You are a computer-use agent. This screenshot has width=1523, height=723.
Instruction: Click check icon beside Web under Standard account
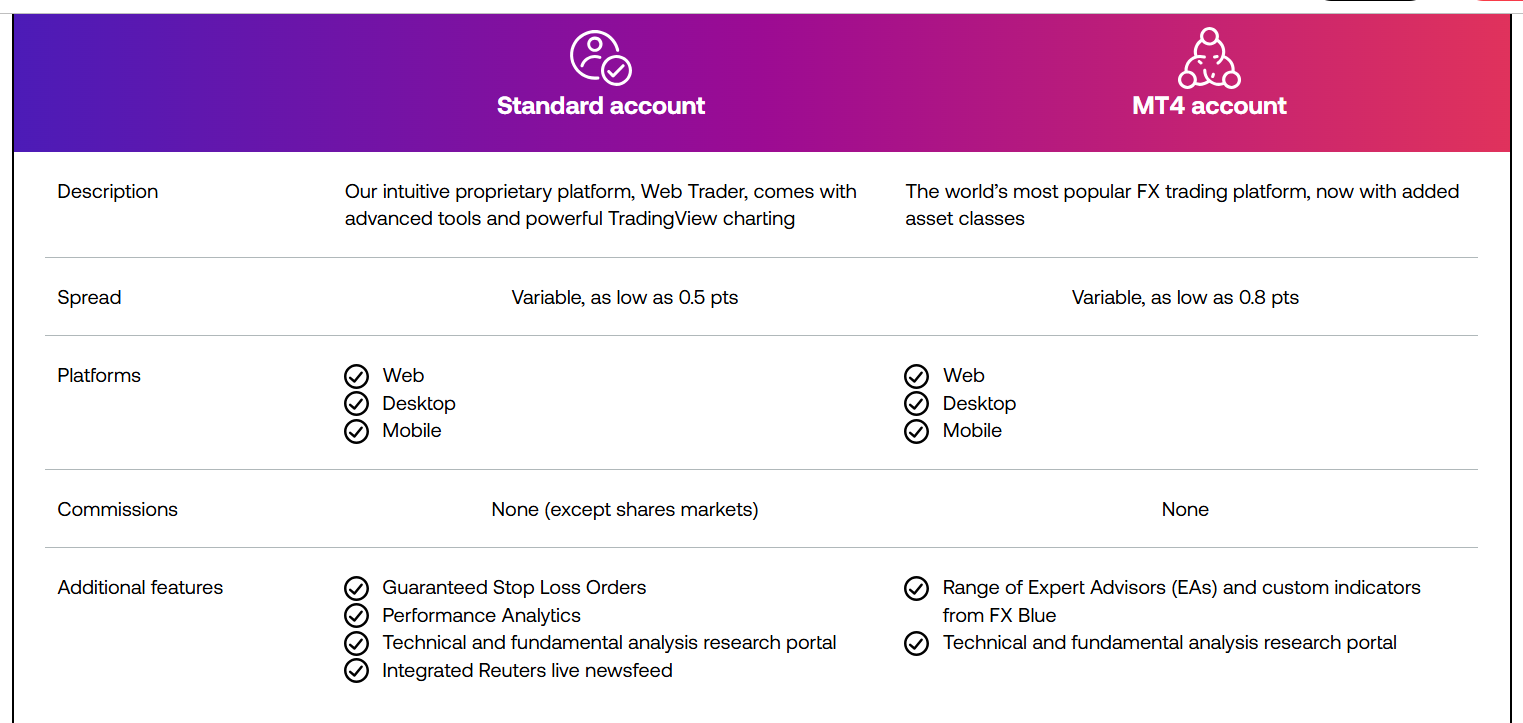(357, 377)
